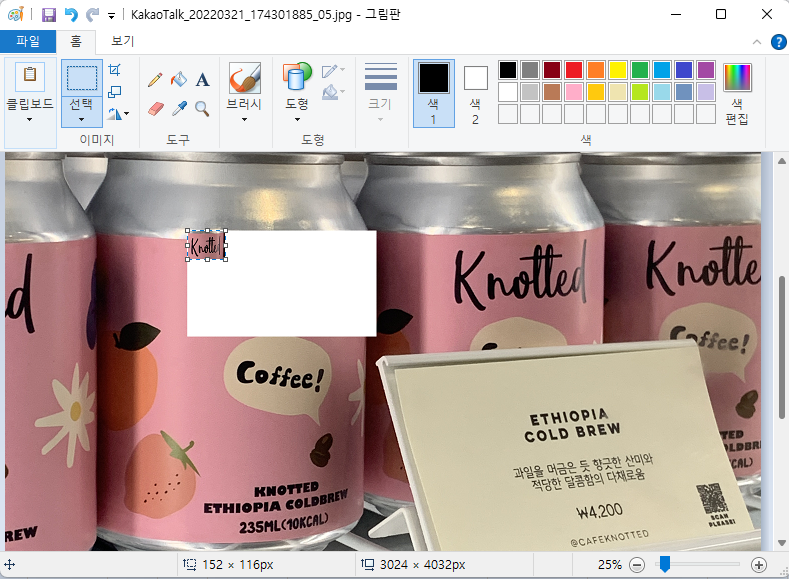Viewport: 789px width, 579px height.
Task: Expand the 도형 dropdown arrow
Action: coord(297,120)
